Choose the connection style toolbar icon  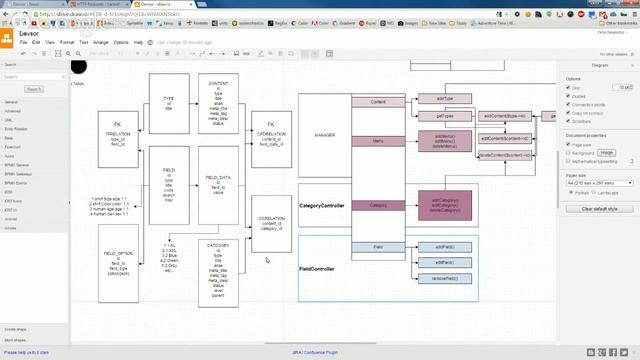[x=192, y=53]
